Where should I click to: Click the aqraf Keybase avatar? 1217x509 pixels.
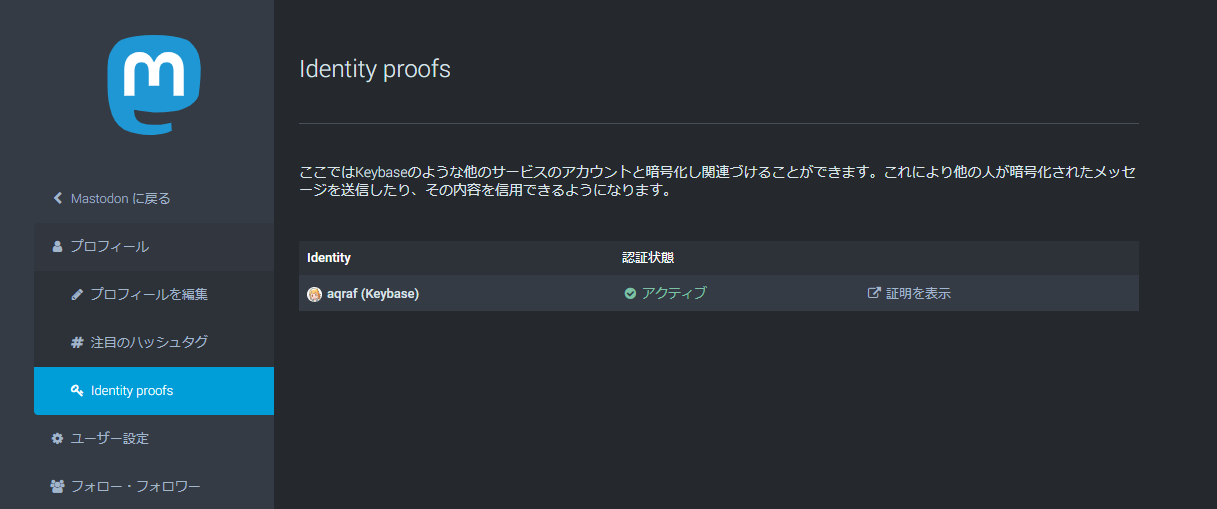pyautogui.click(x=314, y=294)
